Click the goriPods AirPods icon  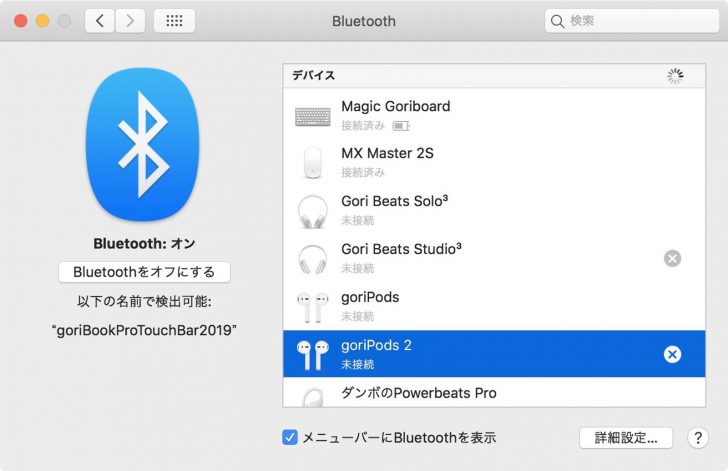(x=312, y=307)
